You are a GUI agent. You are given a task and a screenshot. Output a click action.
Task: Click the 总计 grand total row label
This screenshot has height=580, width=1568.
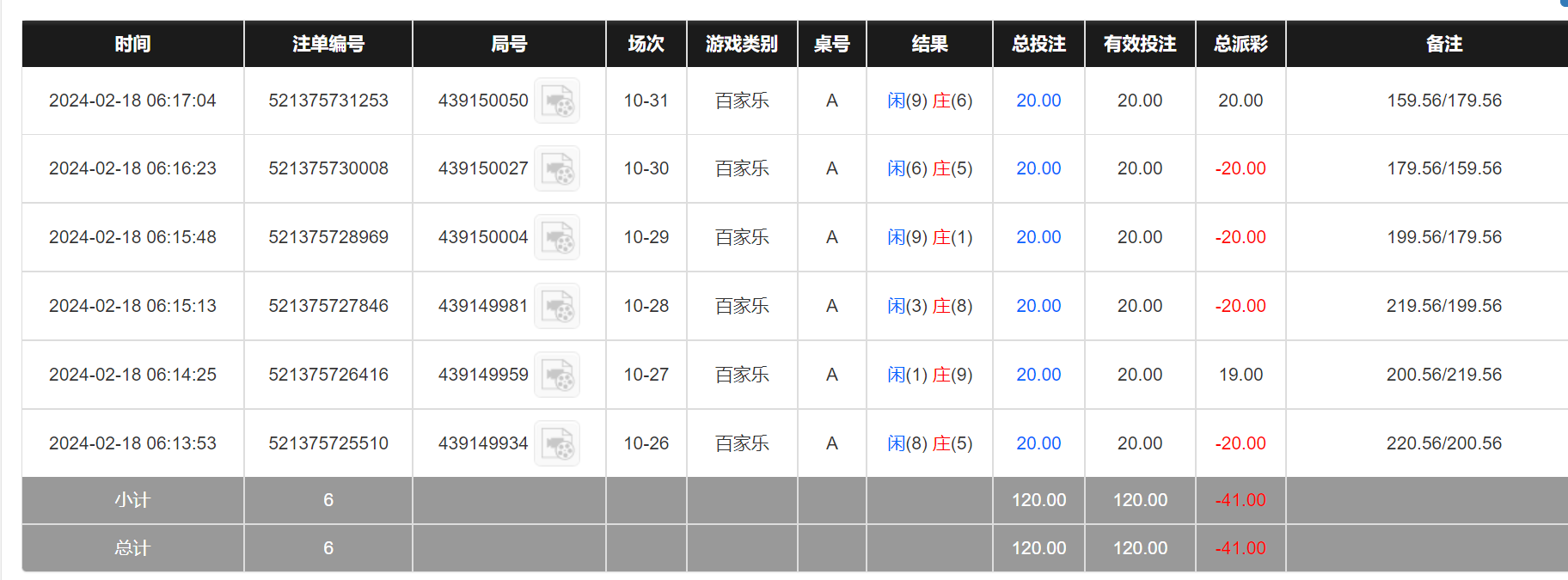click(132, 548)
